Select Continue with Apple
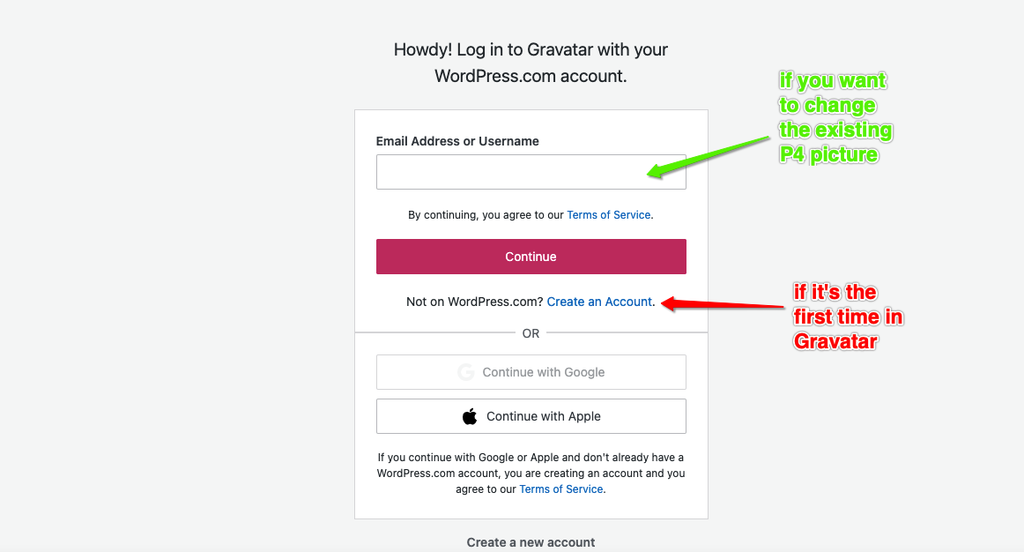The height and width of the screenshot is (552, 1024). tap(531, 416)
